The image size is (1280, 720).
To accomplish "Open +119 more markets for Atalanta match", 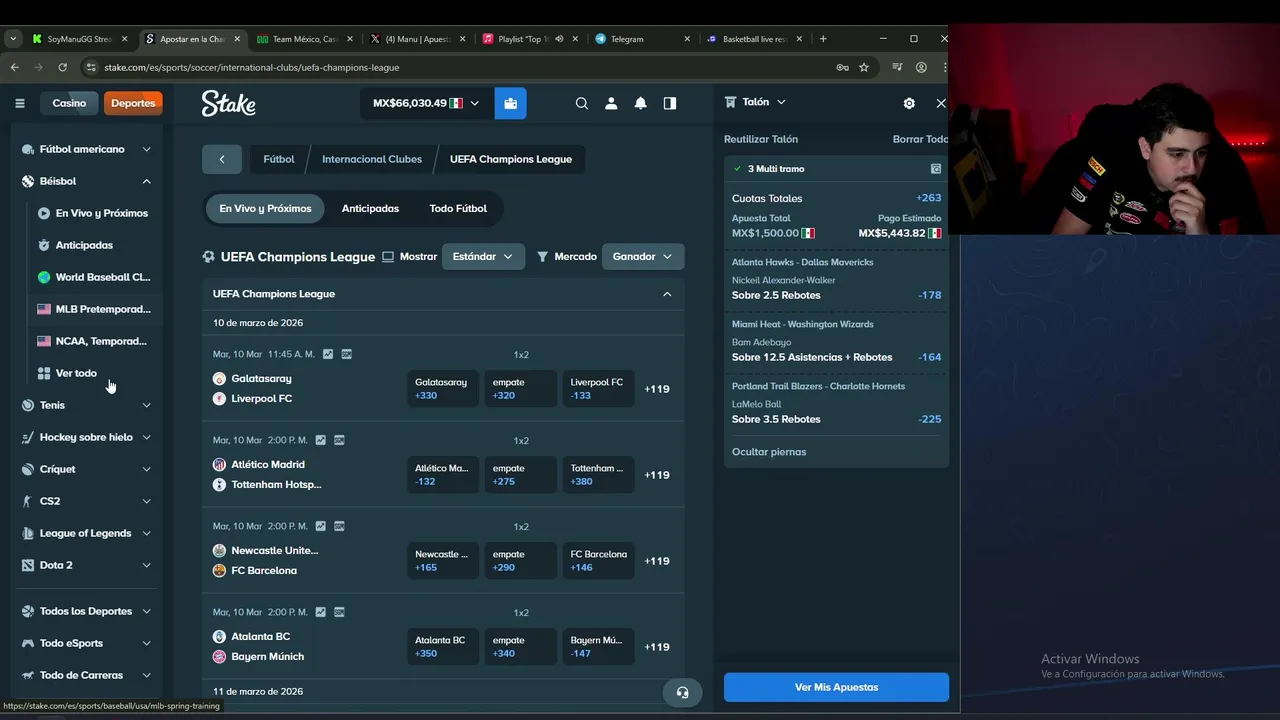I will pos(657,647).
